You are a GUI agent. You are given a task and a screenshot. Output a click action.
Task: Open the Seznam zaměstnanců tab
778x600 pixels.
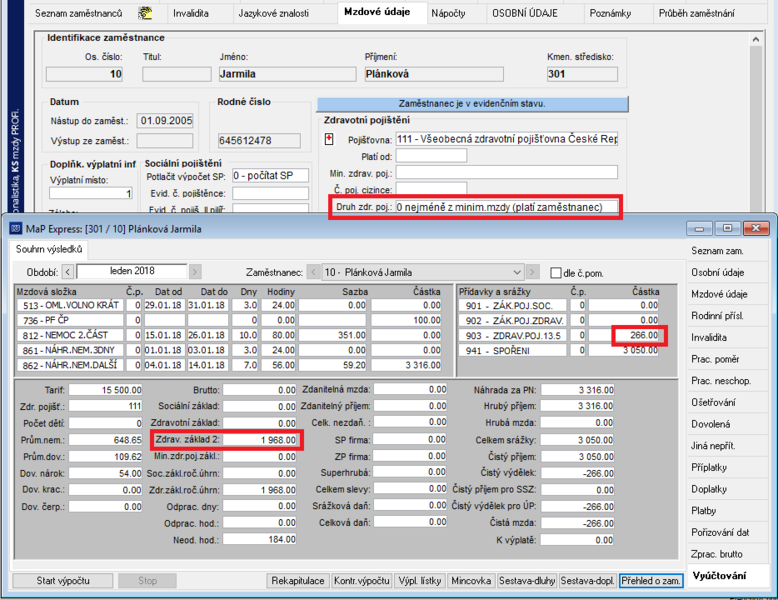79,13
